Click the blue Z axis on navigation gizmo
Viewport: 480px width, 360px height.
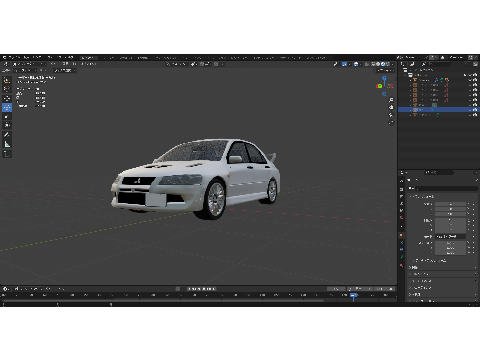pyautogui.click(x=384, y=78)
